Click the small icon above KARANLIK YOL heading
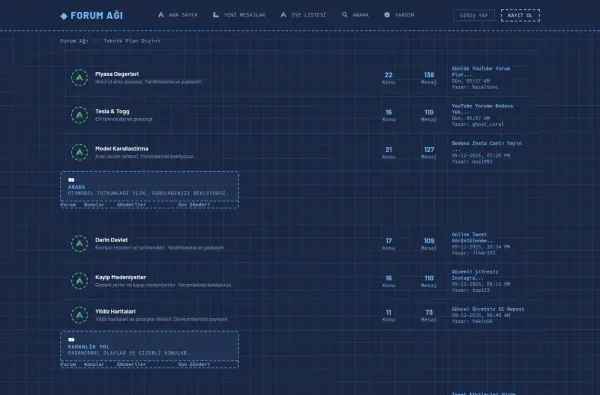 pyautogui.click(x=71, y=340)
